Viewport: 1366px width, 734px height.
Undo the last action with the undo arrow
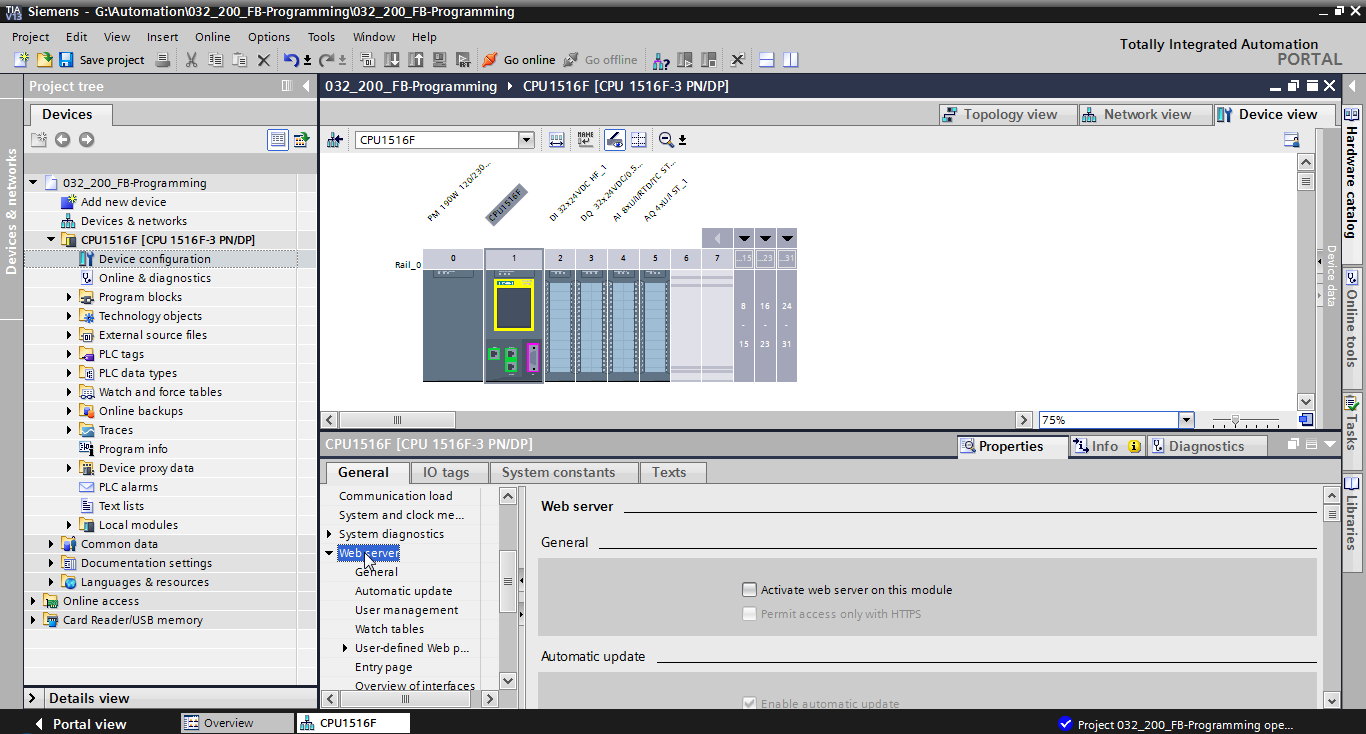(x=291, y=60)
